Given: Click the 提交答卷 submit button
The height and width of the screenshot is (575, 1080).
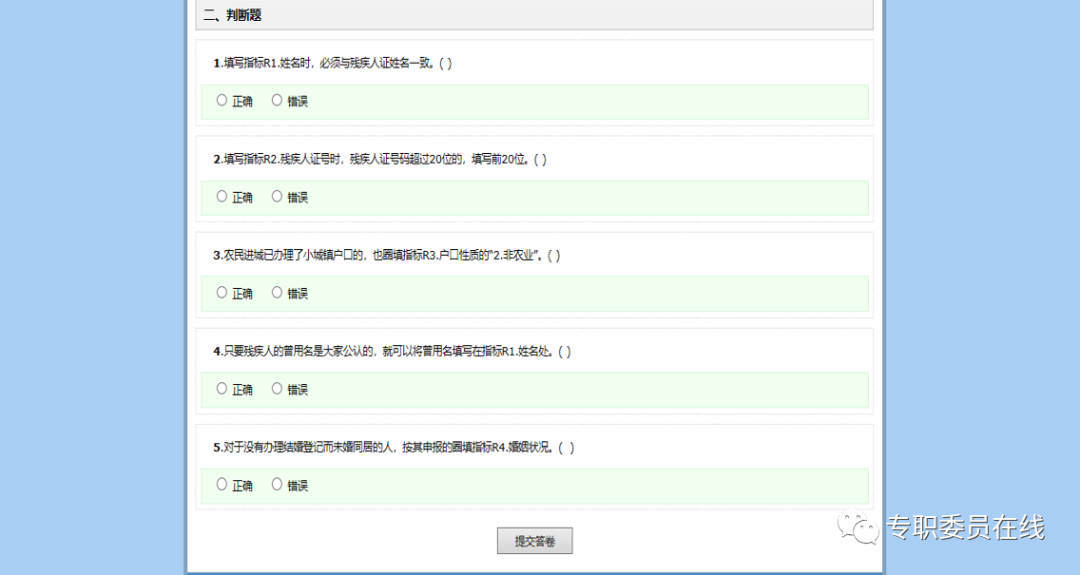Looking at the screenshot, I should coord(534,541).
